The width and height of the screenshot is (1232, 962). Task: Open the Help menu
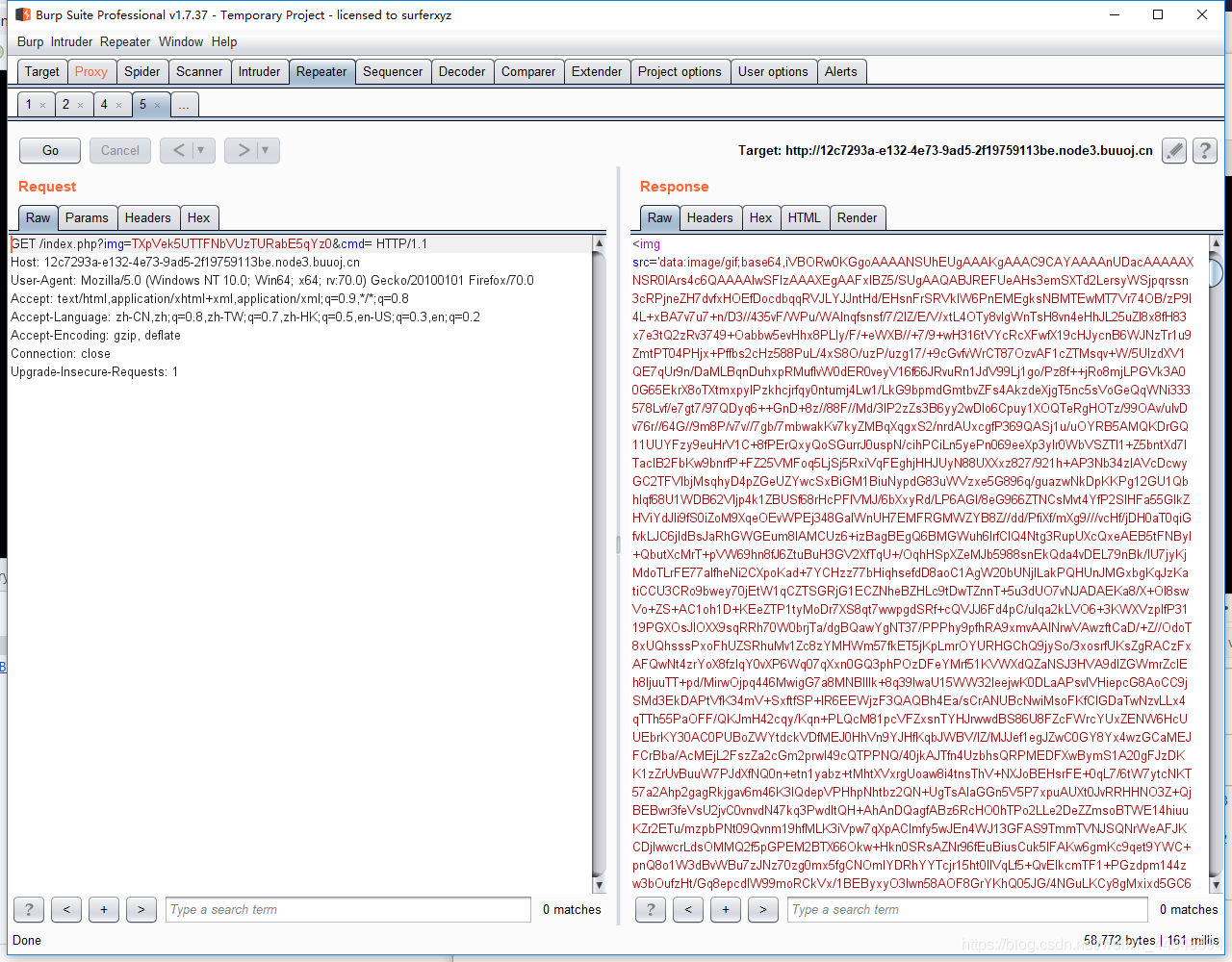point(224,41)
